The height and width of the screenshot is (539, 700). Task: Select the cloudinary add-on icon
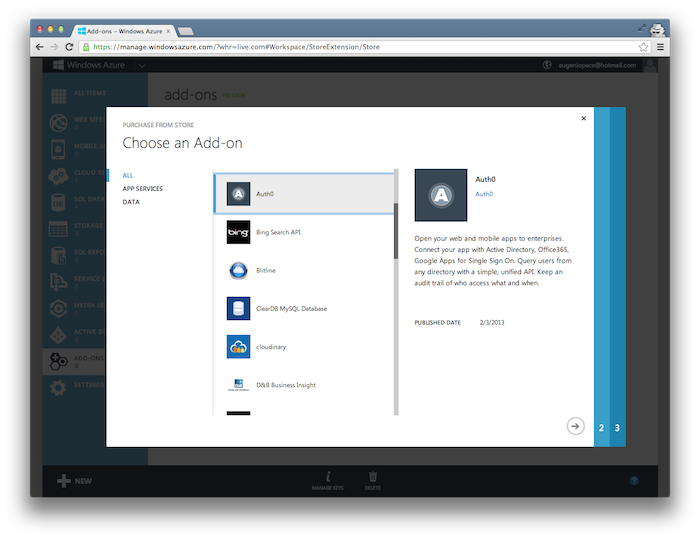(x=238, y=347)
